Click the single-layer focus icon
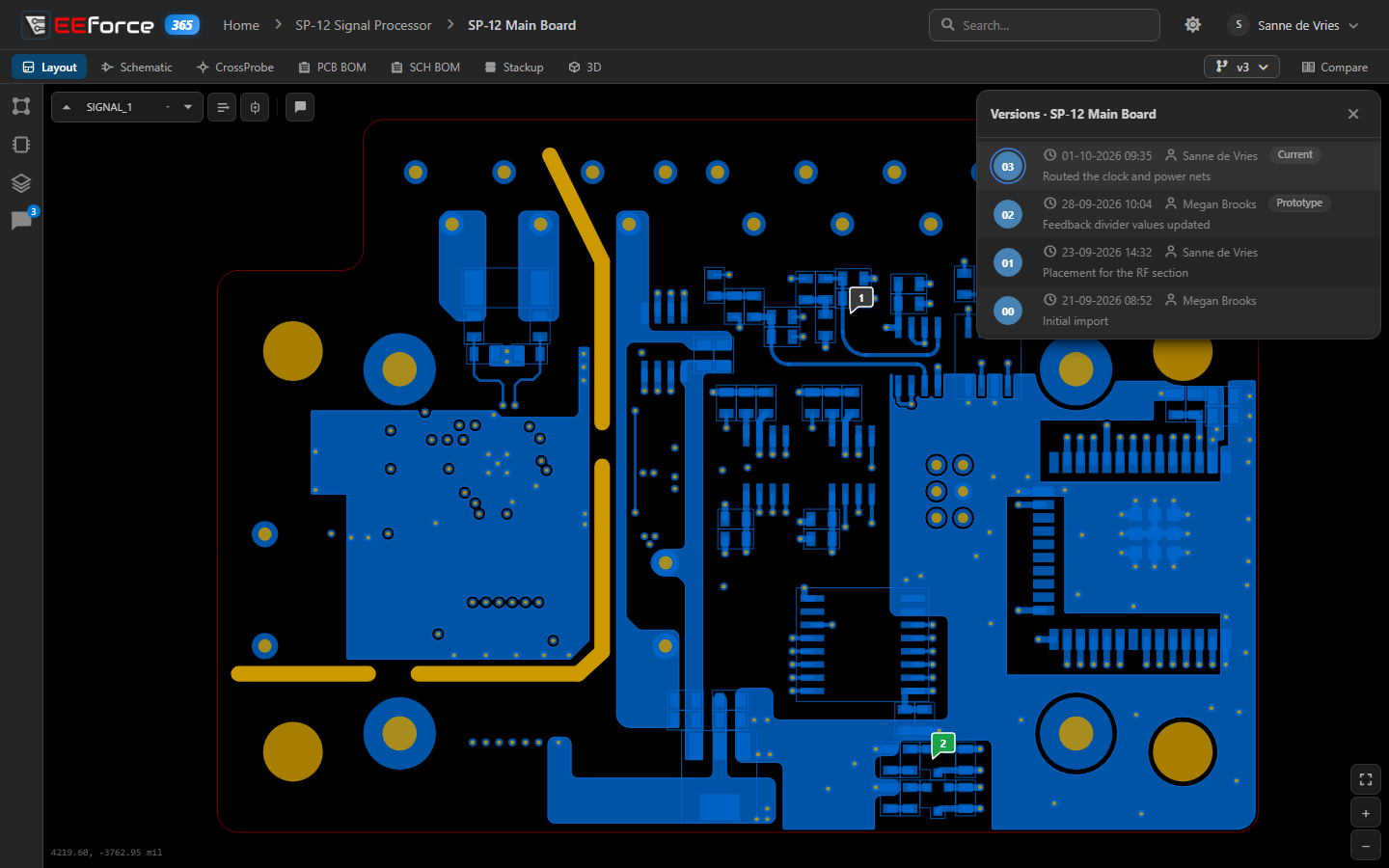The width and height of the screenshot is (1389, 868). click(x=255, y=107)
